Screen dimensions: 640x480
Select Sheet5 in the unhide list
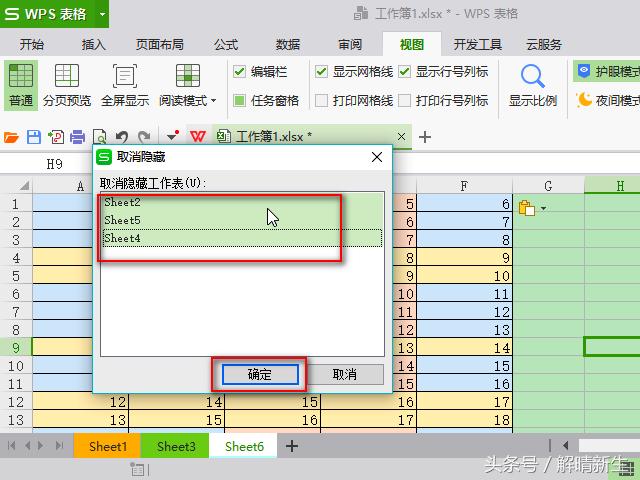(x=242, y=220)
